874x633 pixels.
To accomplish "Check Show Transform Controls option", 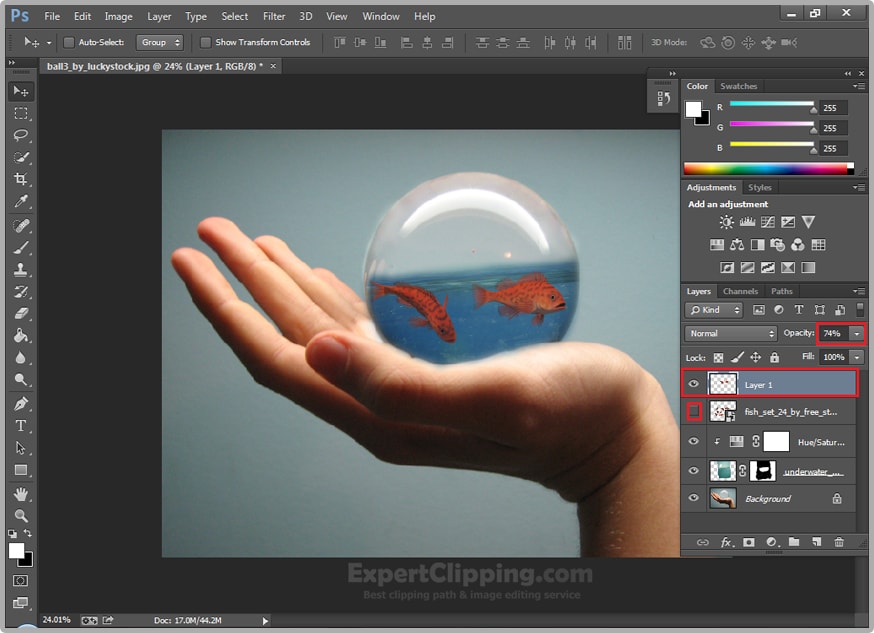I will point(206,43).
